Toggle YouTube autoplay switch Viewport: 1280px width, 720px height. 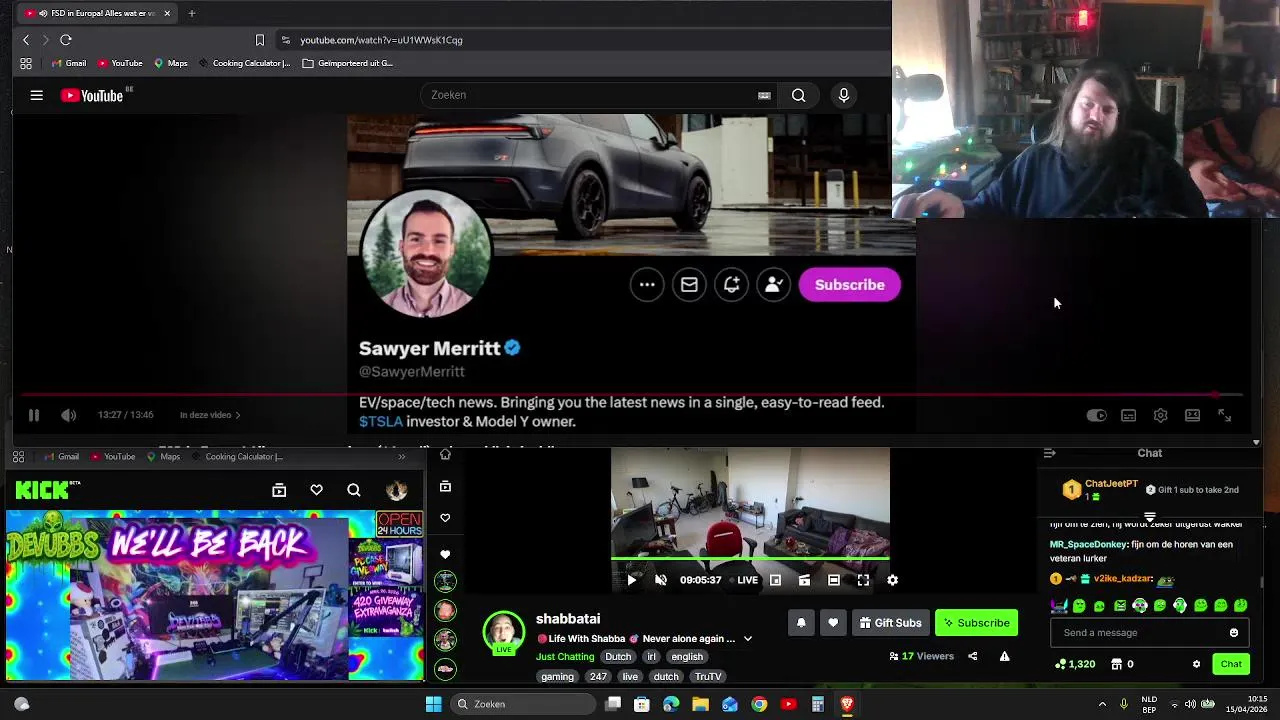click(1096, 415)
